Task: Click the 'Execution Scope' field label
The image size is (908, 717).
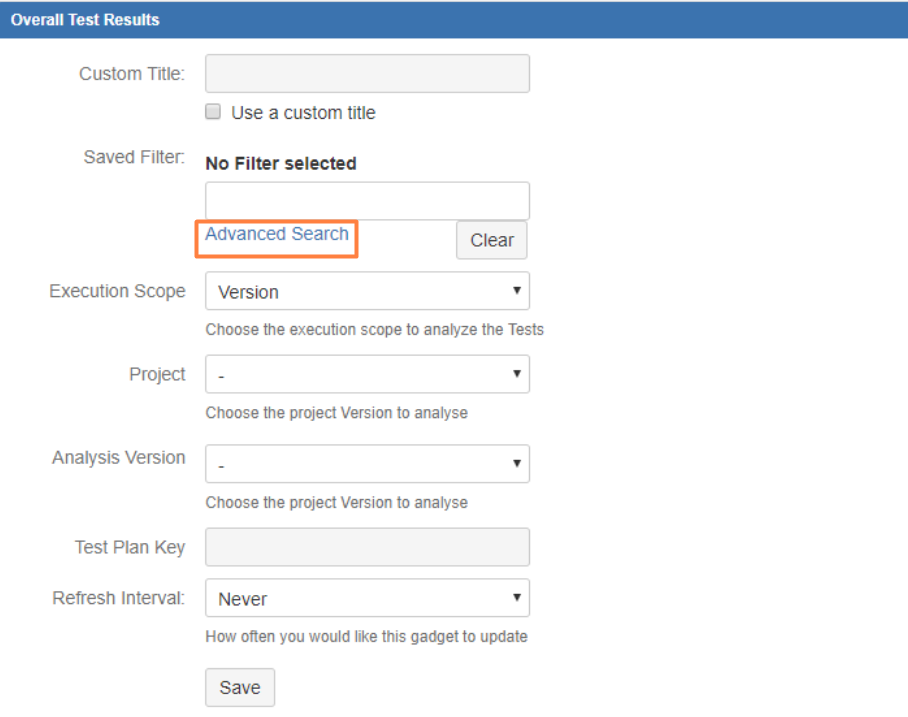Action: click(x=117, y=291)
